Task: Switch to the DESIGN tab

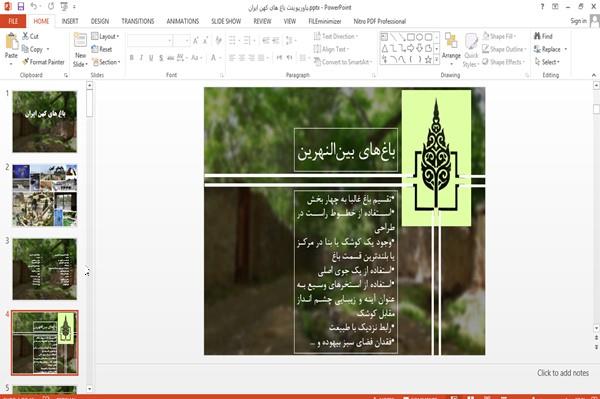Action: coord(100,21)
